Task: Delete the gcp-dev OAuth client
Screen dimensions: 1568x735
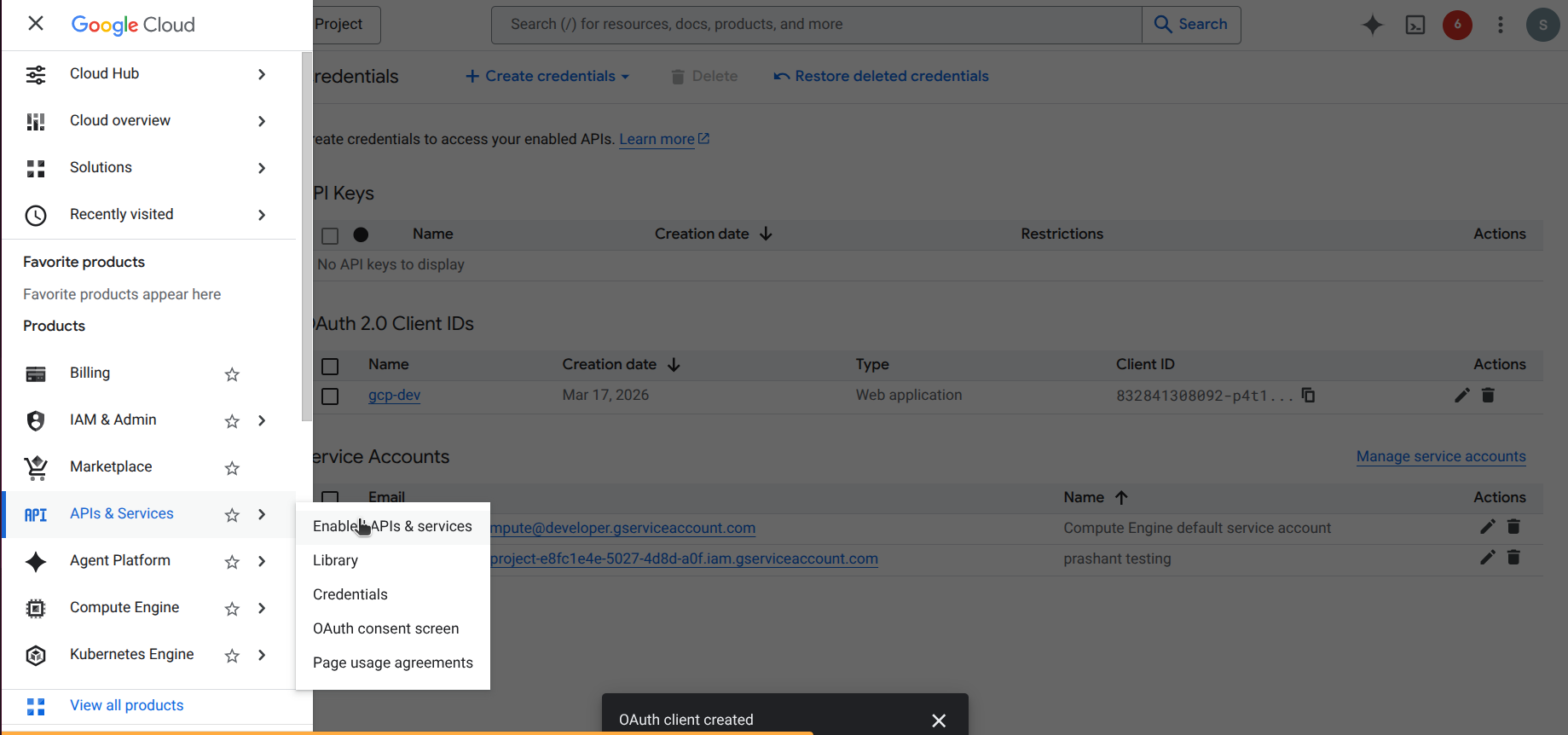Action: point(1488,395)
